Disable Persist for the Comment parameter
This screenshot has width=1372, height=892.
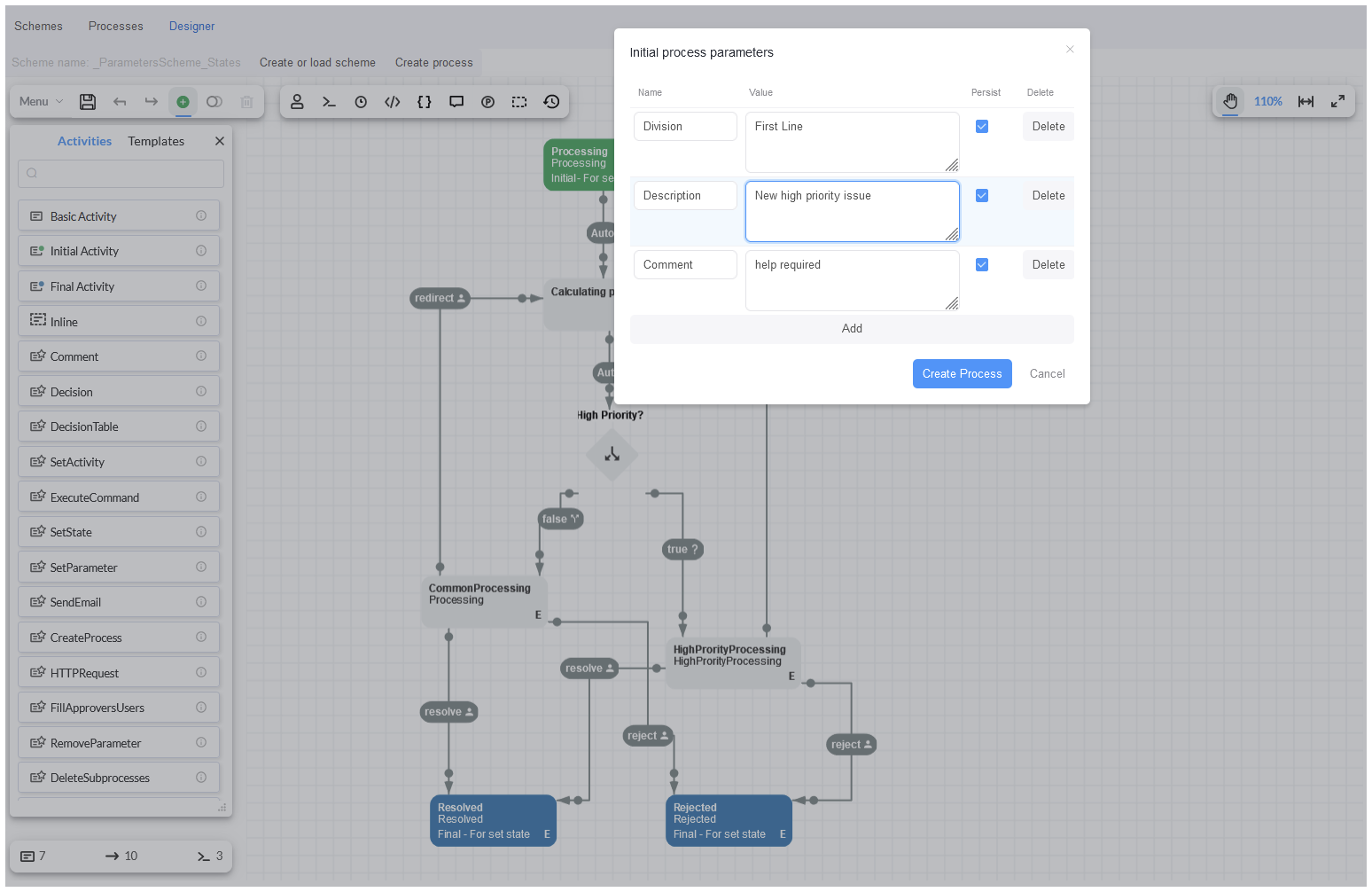(x=982, y=265)
